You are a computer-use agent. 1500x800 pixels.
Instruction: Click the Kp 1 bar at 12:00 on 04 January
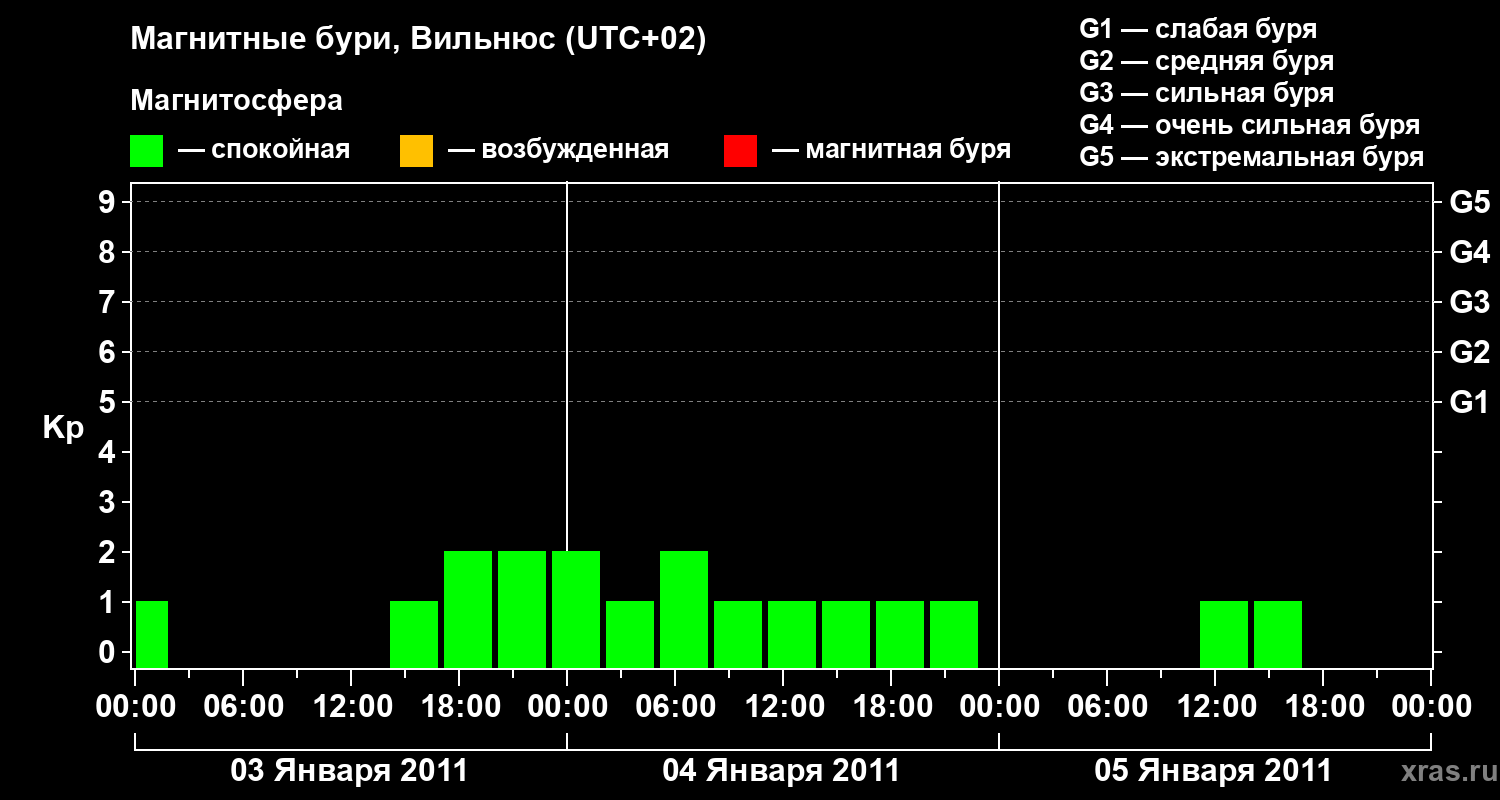pyautogui.click(x=792, y=634)
